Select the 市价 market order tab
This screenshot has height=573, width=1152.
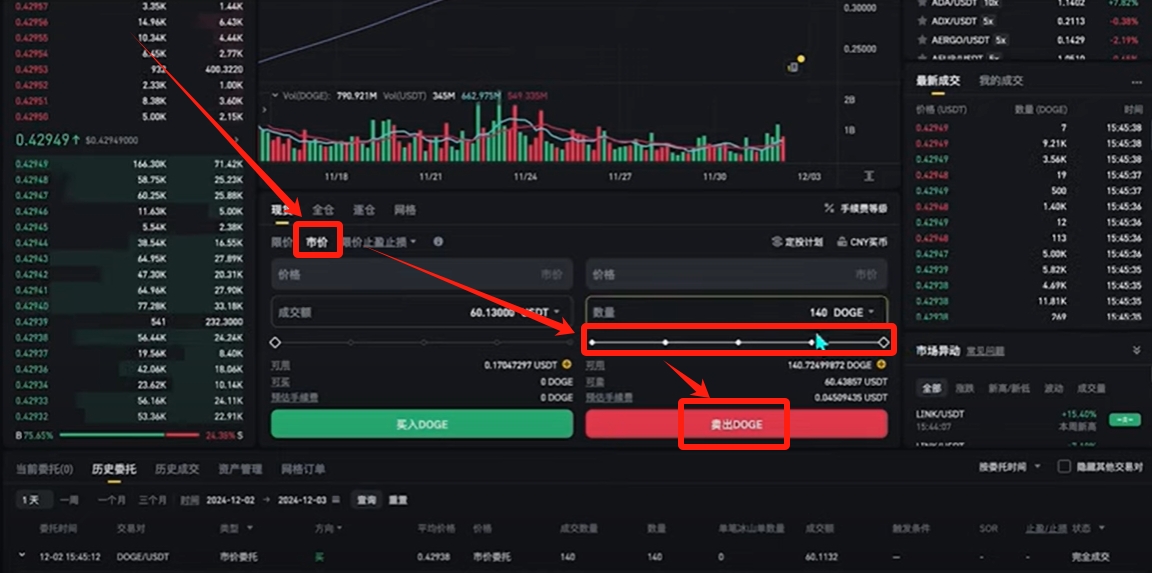coord(316,242)
